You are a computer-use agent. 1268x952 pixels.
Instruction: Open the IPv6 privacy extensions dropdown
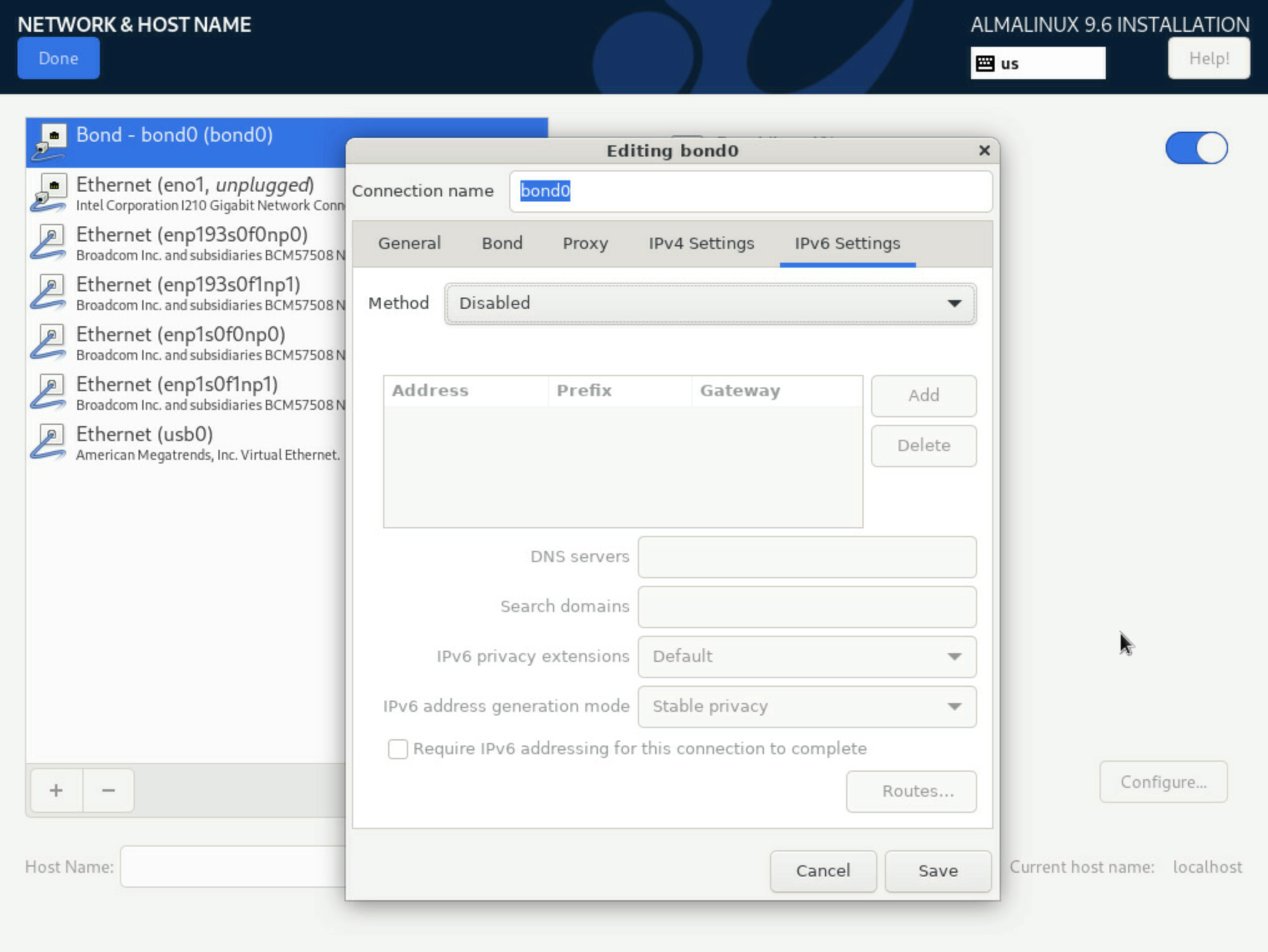coord(807,656)
